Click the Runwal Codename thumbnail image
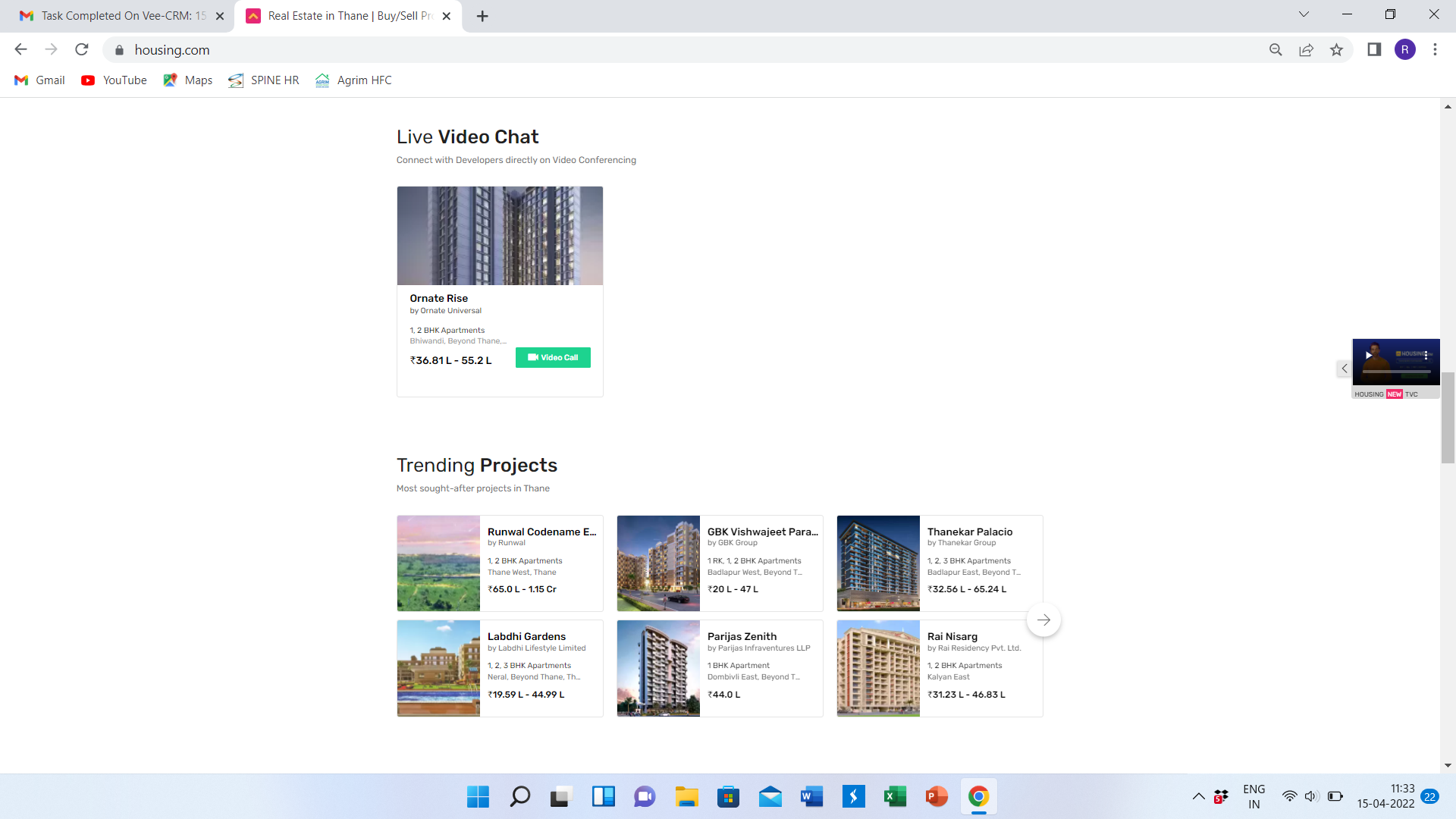Screen dimensions: 1456x819 click(438, 563)
